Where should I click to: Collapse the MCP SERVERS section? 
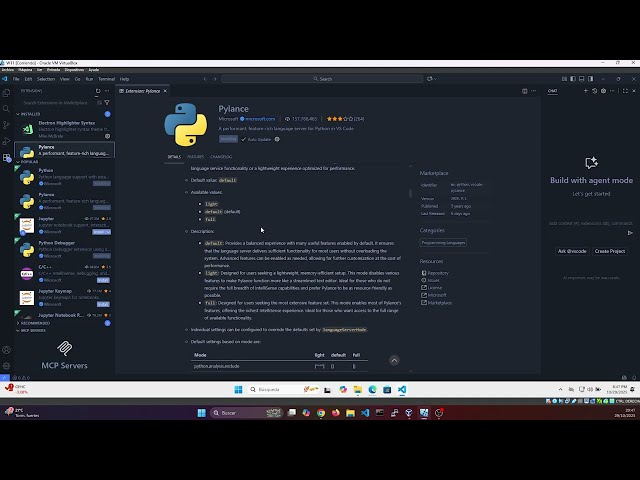coord(31,331)
